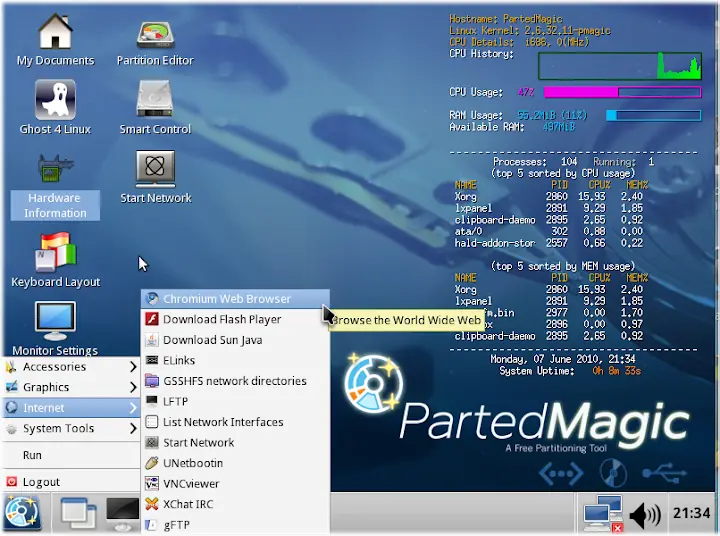Viewport: 720px width, 536px height.
Task: Click the 'System Uptime:' text line
Action: click(x=570, y=371)
